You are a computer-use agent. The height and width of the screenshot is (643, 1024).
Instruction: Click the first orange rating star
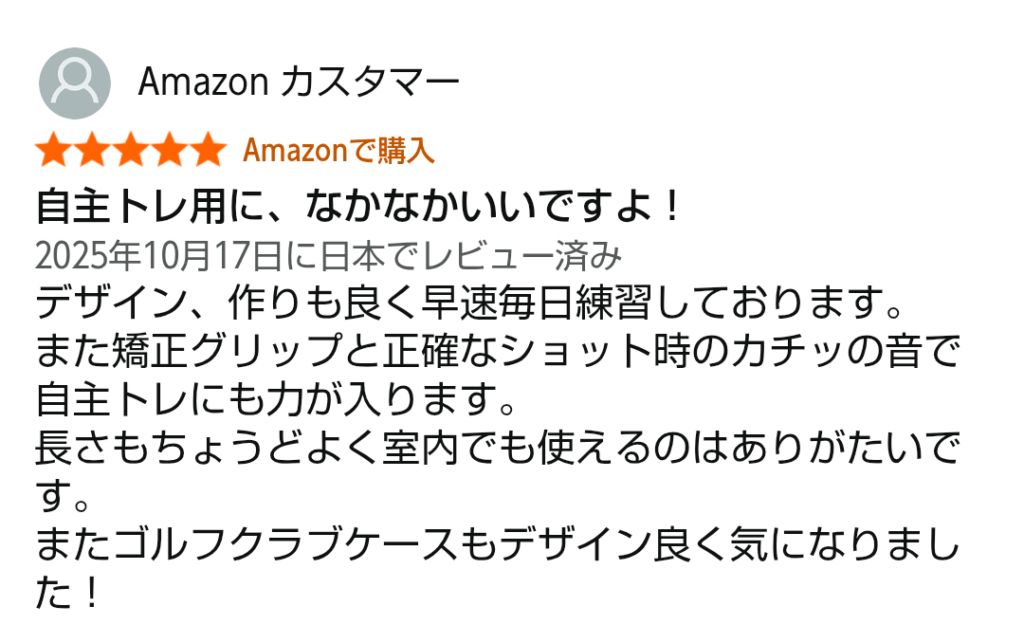pyautogui.click(x=54, y=151)
